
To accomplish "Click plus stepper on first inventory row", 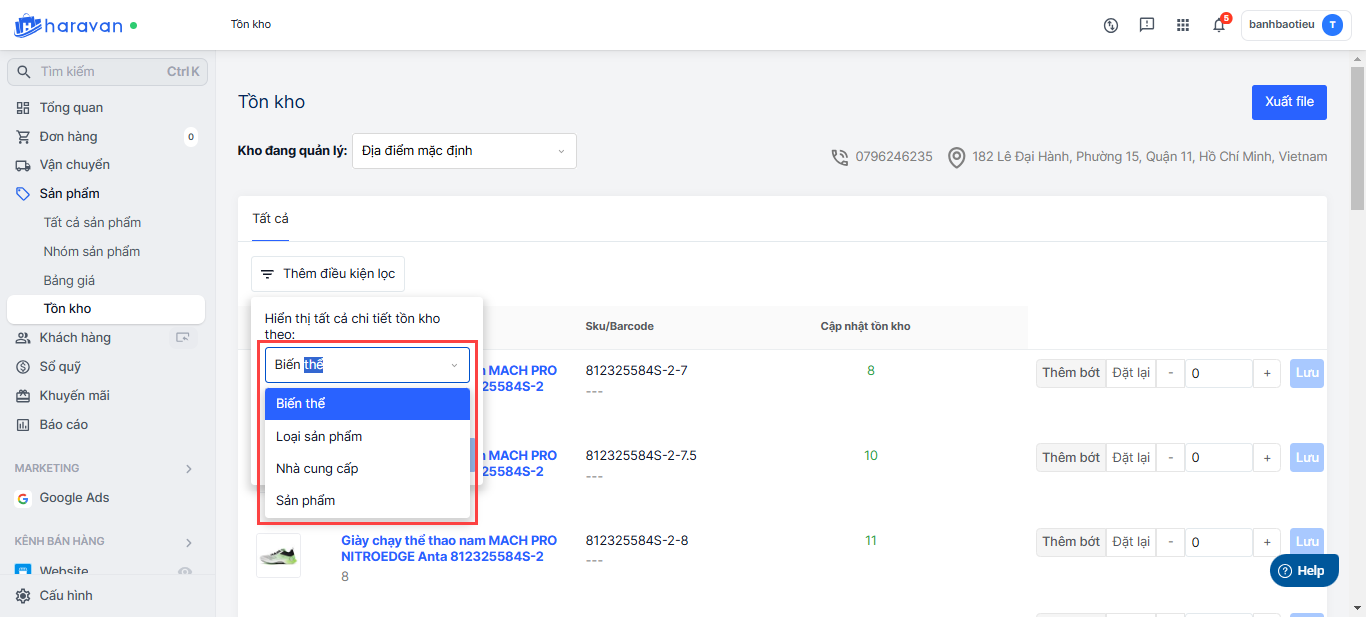I will pyautogui.click(x=1266, y=373).
